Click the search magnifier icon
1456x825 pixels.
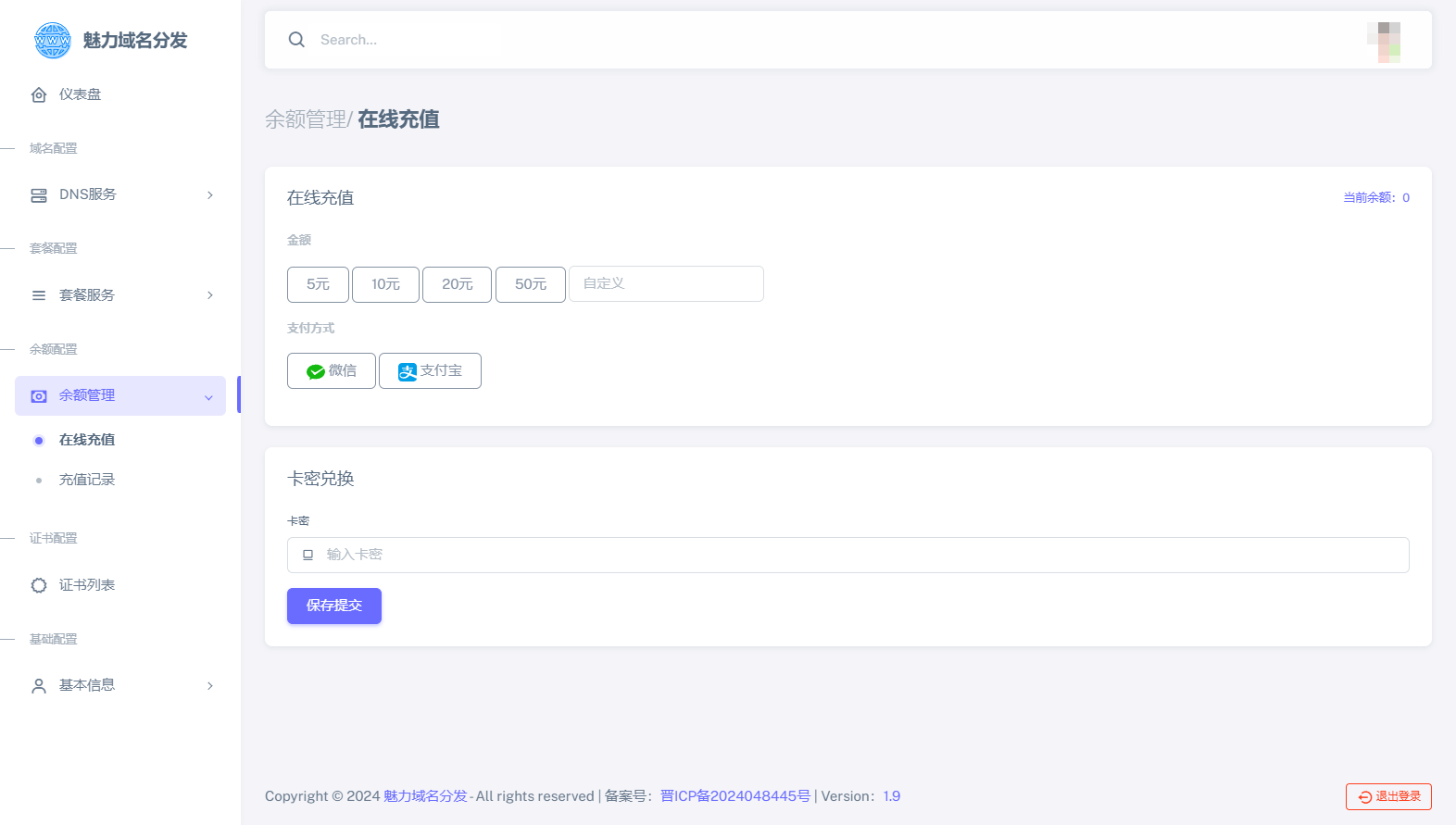coord(296,40)
